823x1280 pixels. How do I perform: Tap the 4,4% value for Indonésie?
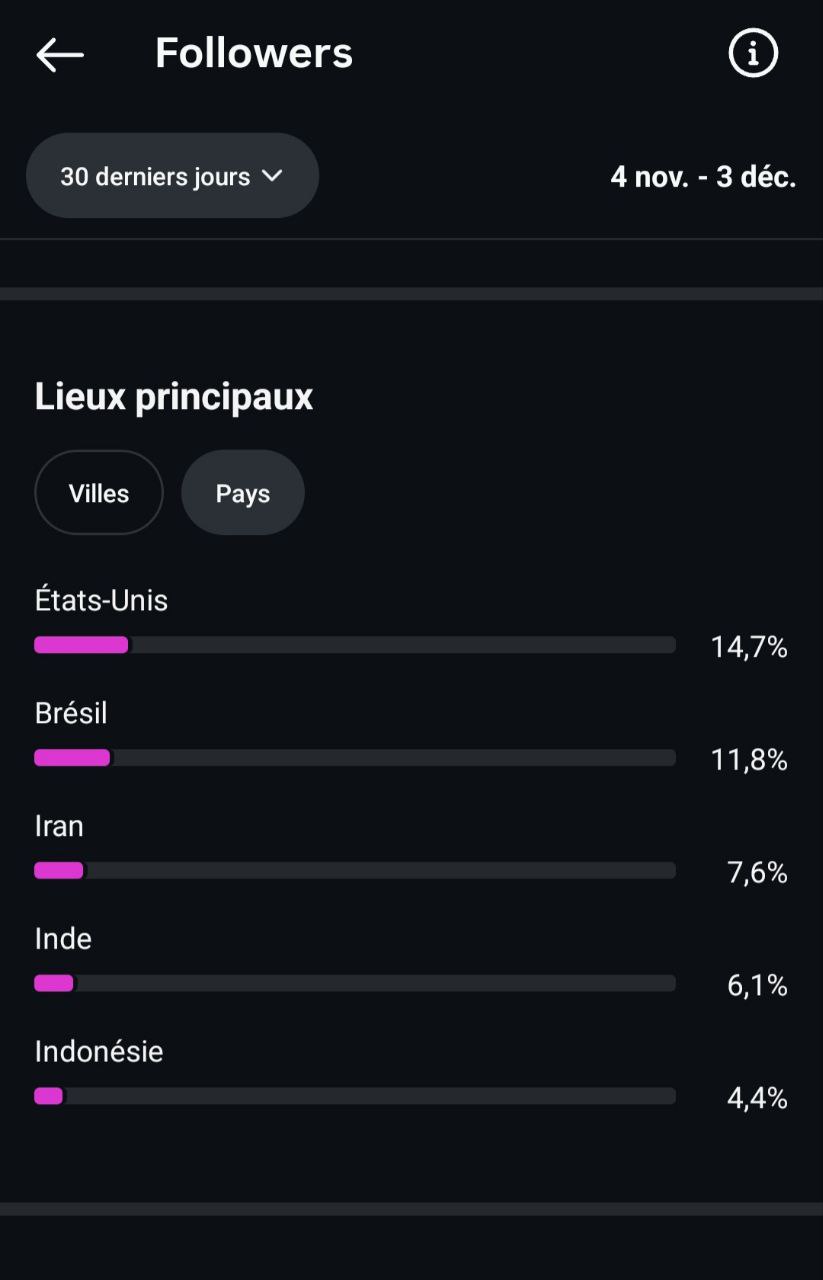[757, 1099]
